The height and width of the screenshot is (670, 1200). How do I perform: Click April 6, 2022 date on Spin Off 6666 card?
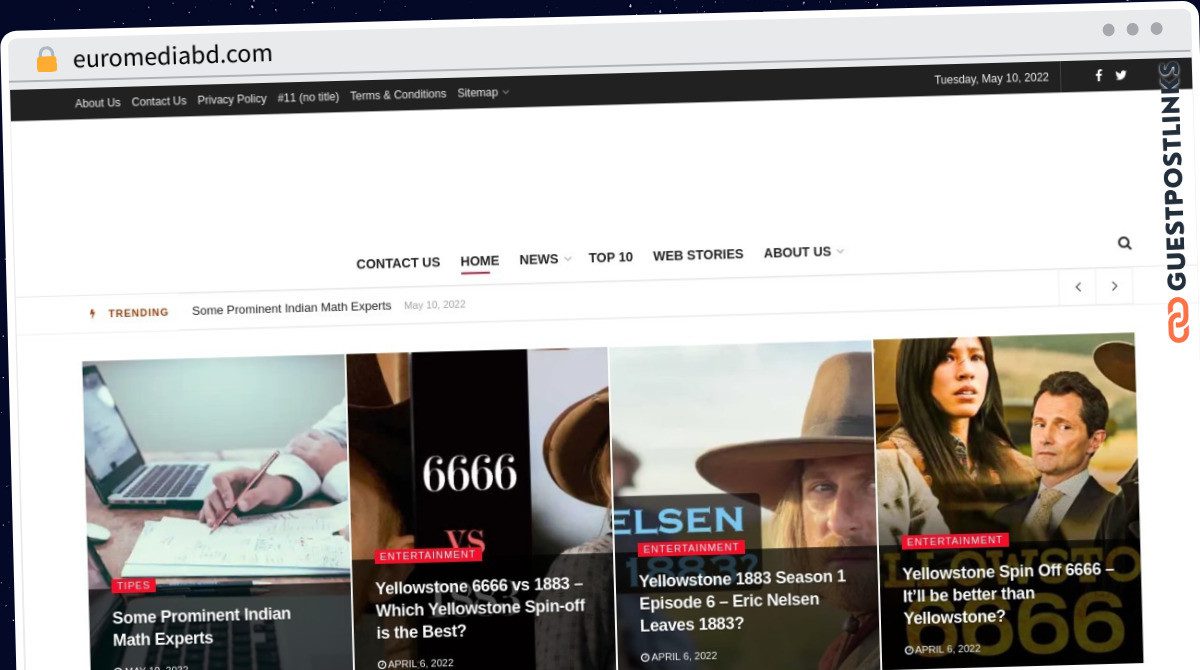pyautogui.click(x=943, y=649)
